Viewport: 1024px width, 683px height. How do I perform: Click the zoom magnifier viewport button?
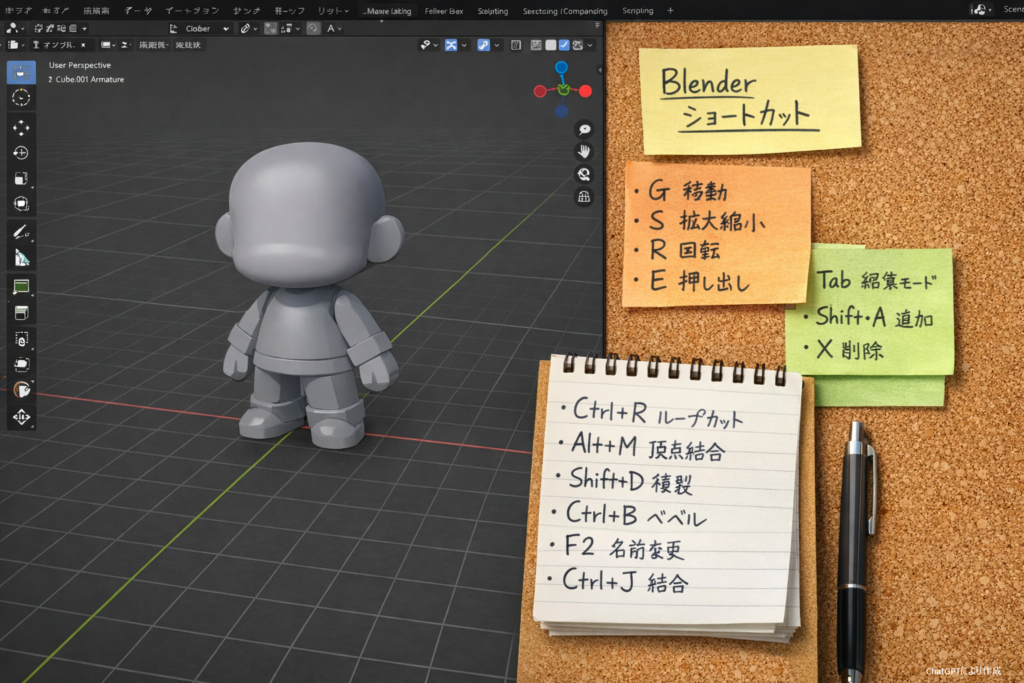point(584,129)
